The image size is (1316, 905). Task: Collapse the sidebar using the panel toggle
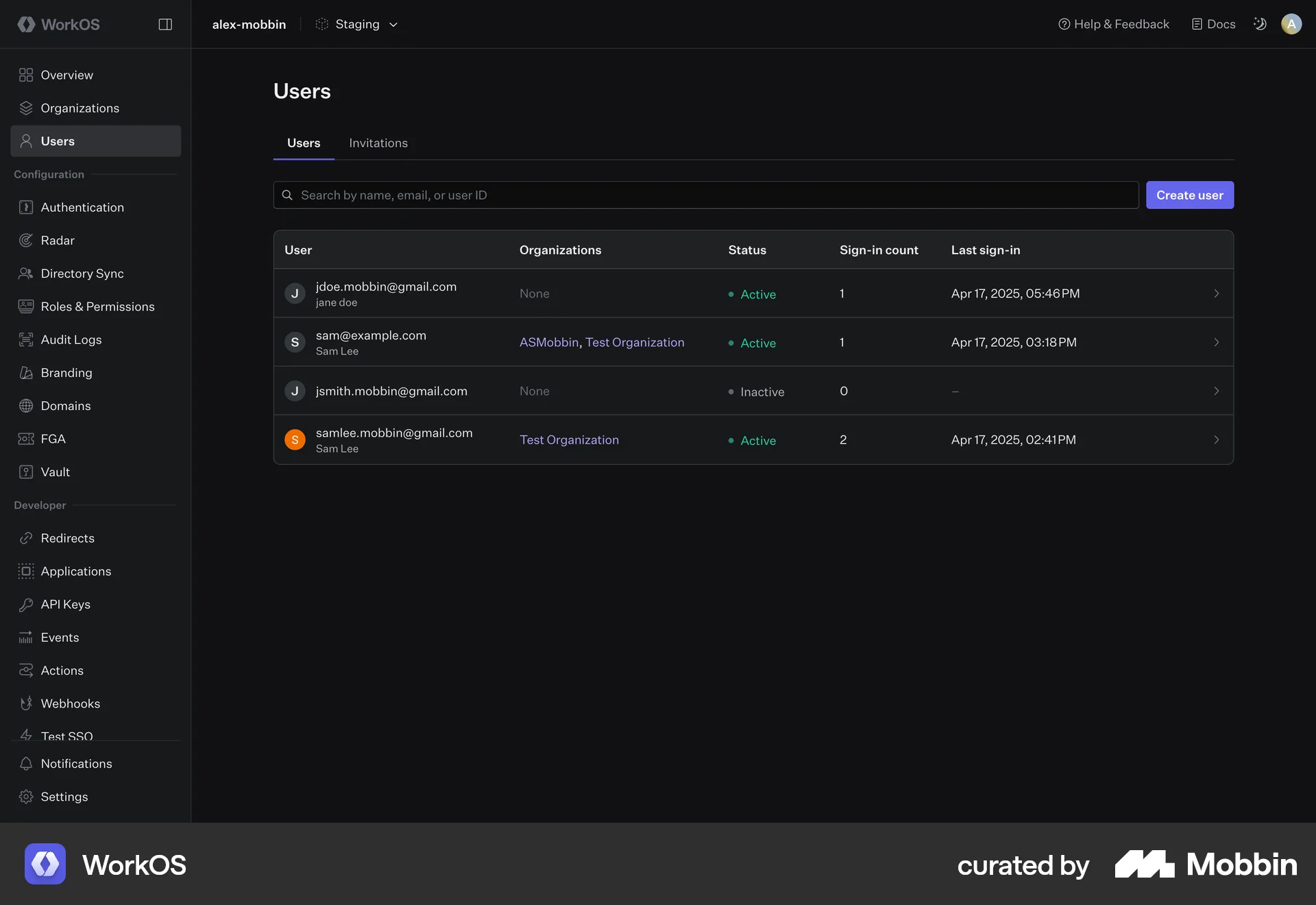tap(165, 24)
